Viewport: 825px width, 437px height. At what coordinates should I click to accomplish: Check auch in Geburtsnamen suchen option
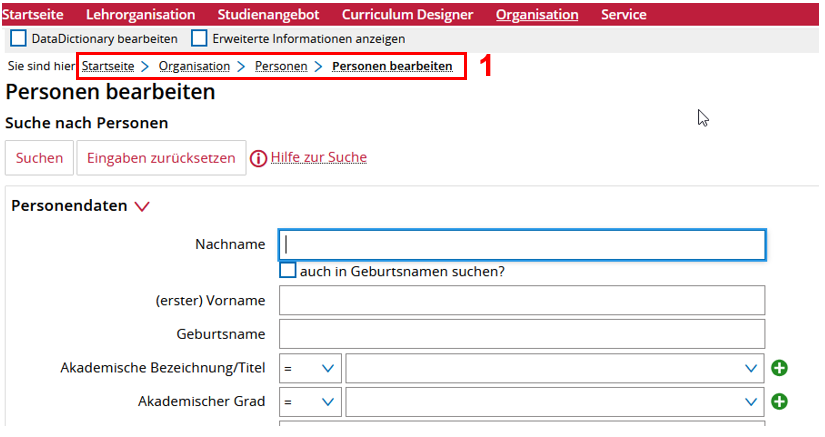tap(288, 271)
